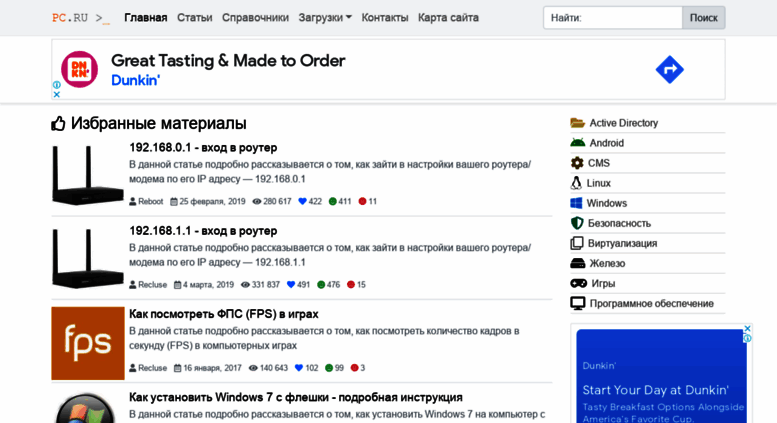
Task: Click the penguin icon next to Linux
Action: tap(576, 183)
